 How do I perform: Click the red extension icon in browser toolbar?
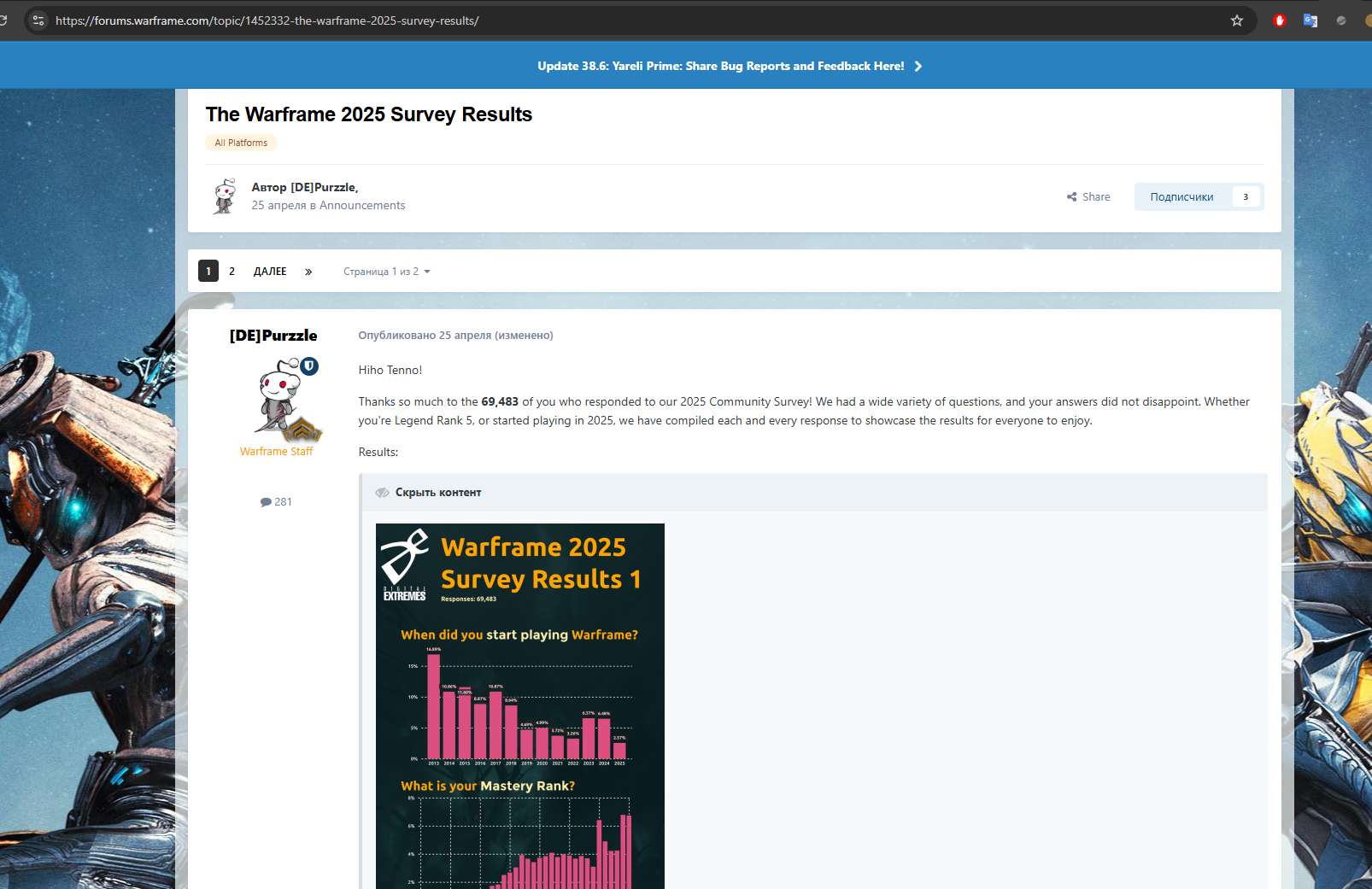click(1279, 20)
